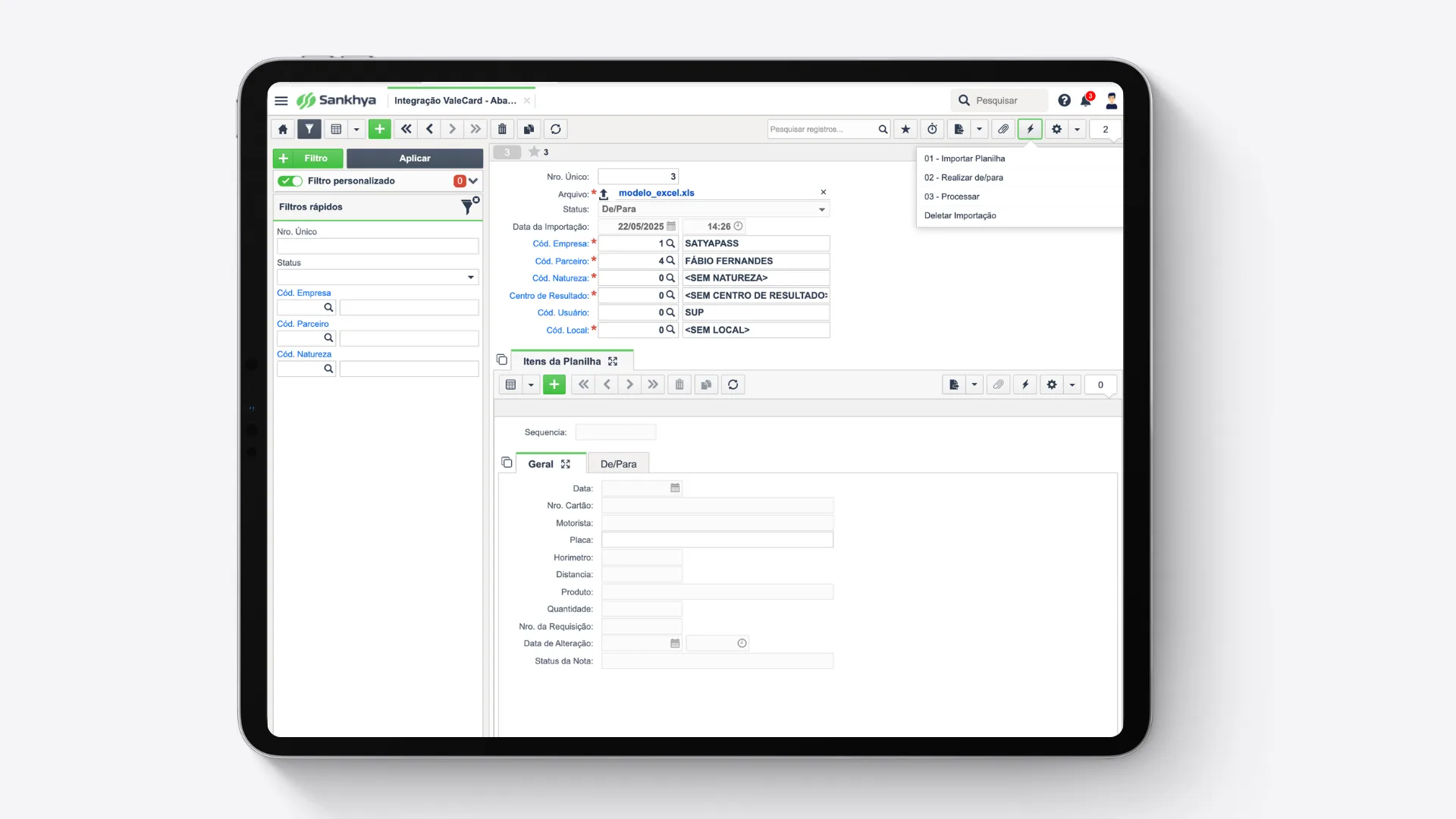
Task: Delete current record with trash icon
Action: click(x=502, y=129)
